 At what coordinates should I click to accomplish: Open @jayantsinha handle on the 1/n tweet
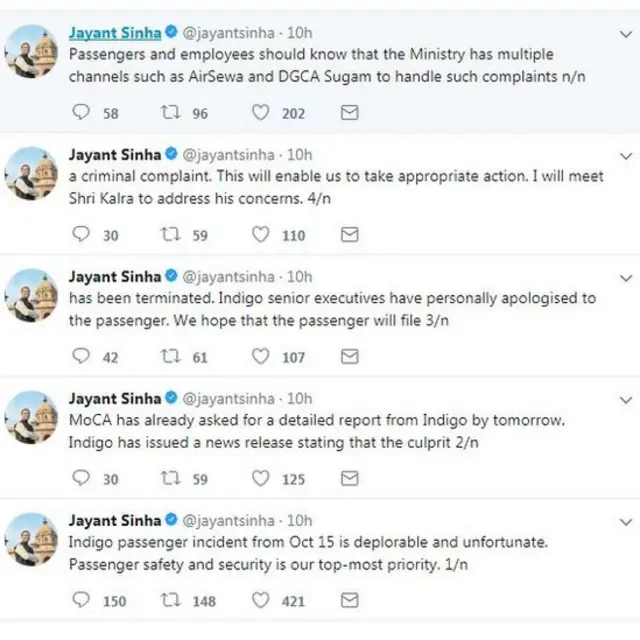click(x=231, y=521)
